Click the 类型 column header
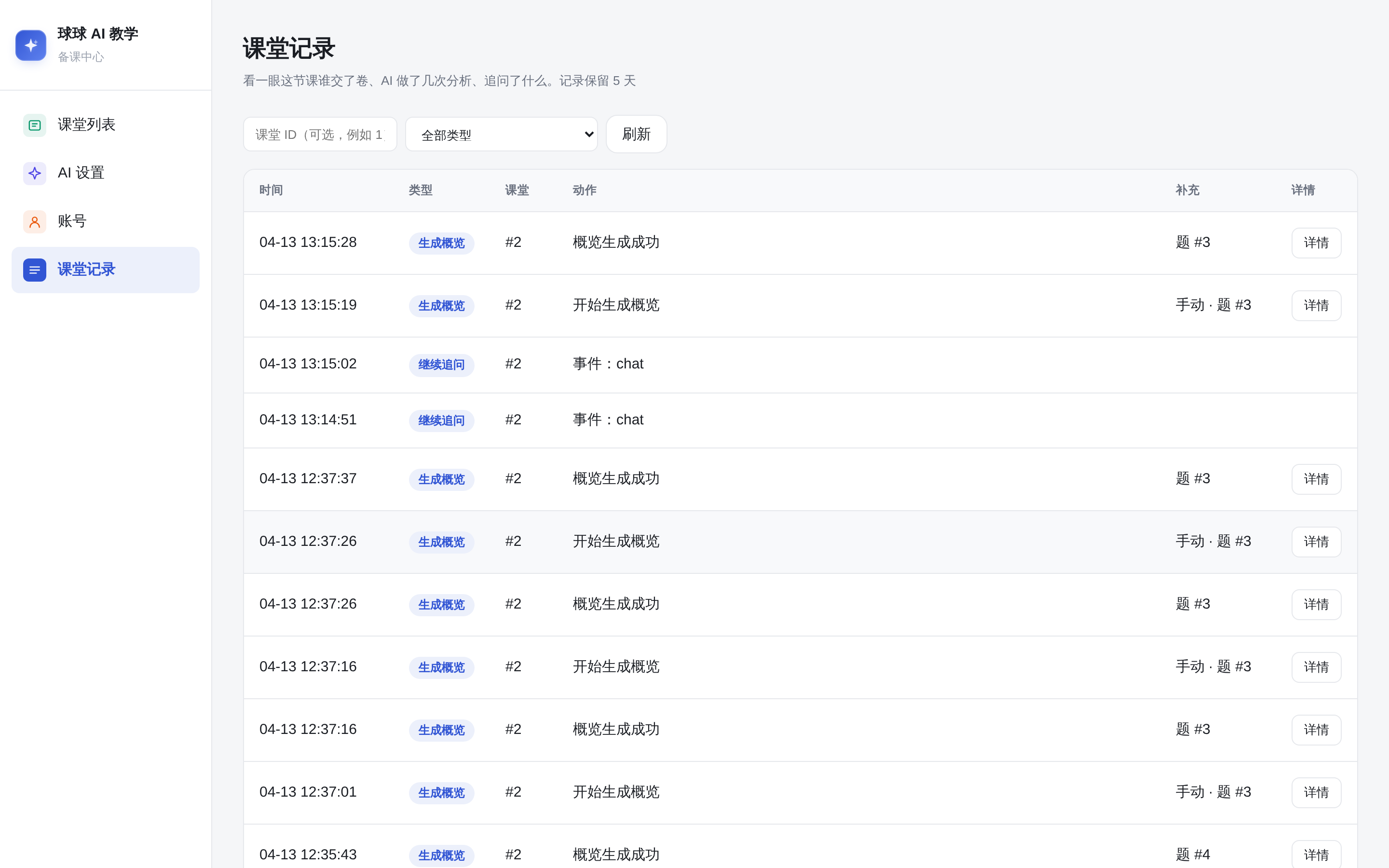This screenshot has height=868, width=1389. (x=421, y=190)
